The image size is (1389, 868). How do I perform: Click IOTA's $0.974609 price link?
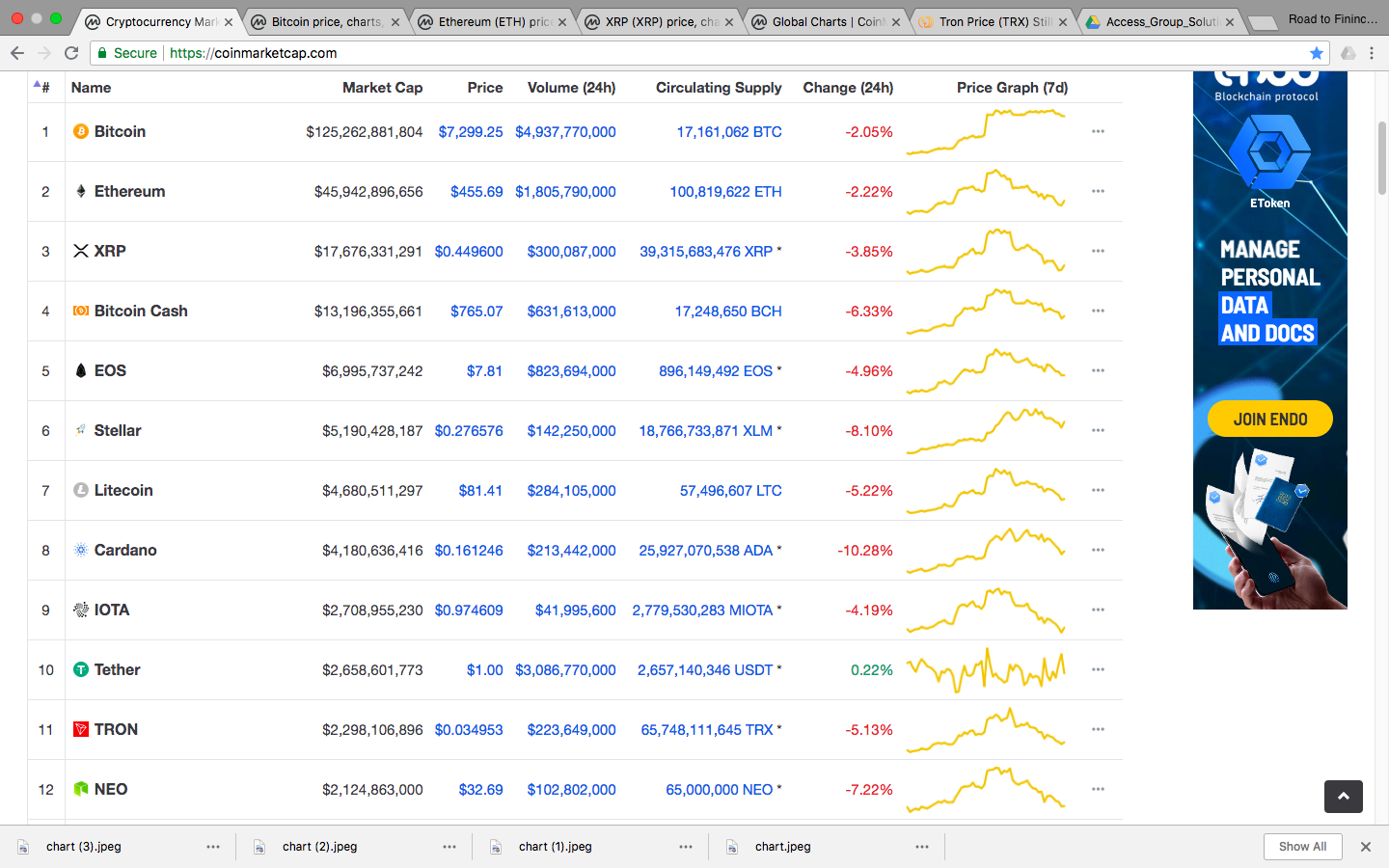[x=469, y=610]
